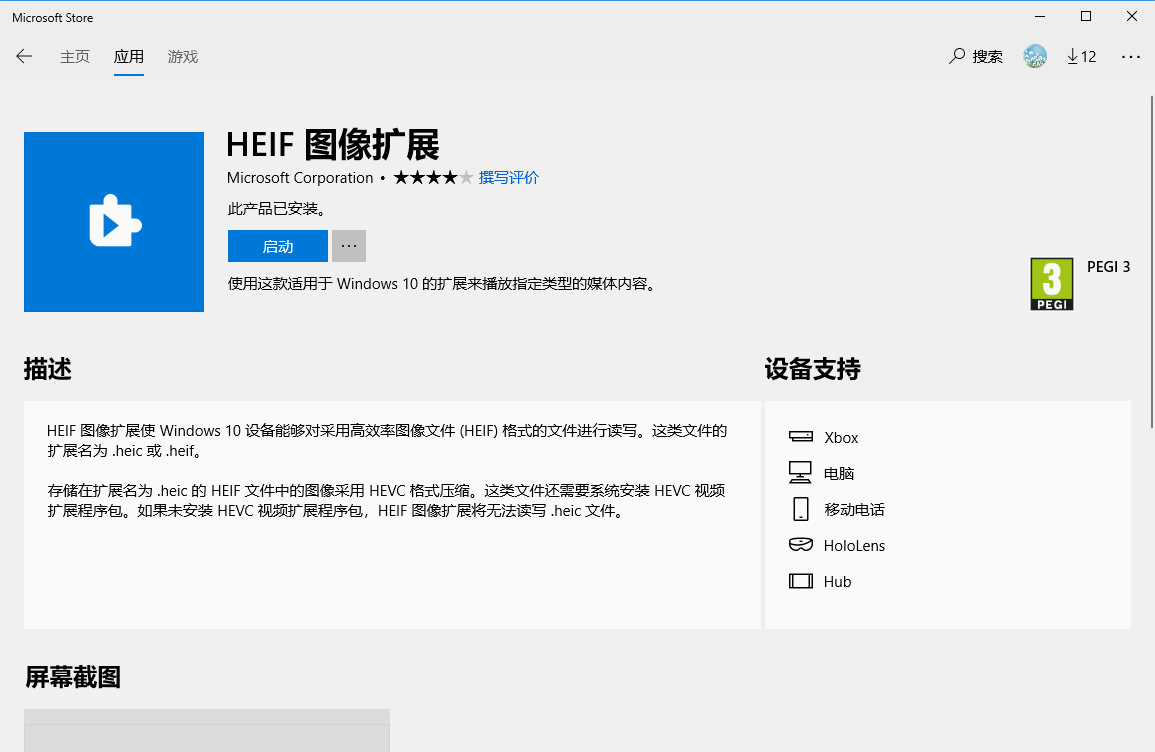
Task: Click the PEGI 3 rating badge
Action: [x=1051, y=284]
